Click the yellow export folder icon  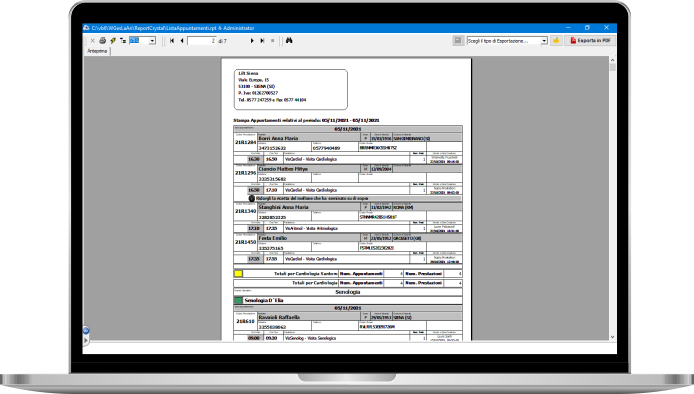556,40
